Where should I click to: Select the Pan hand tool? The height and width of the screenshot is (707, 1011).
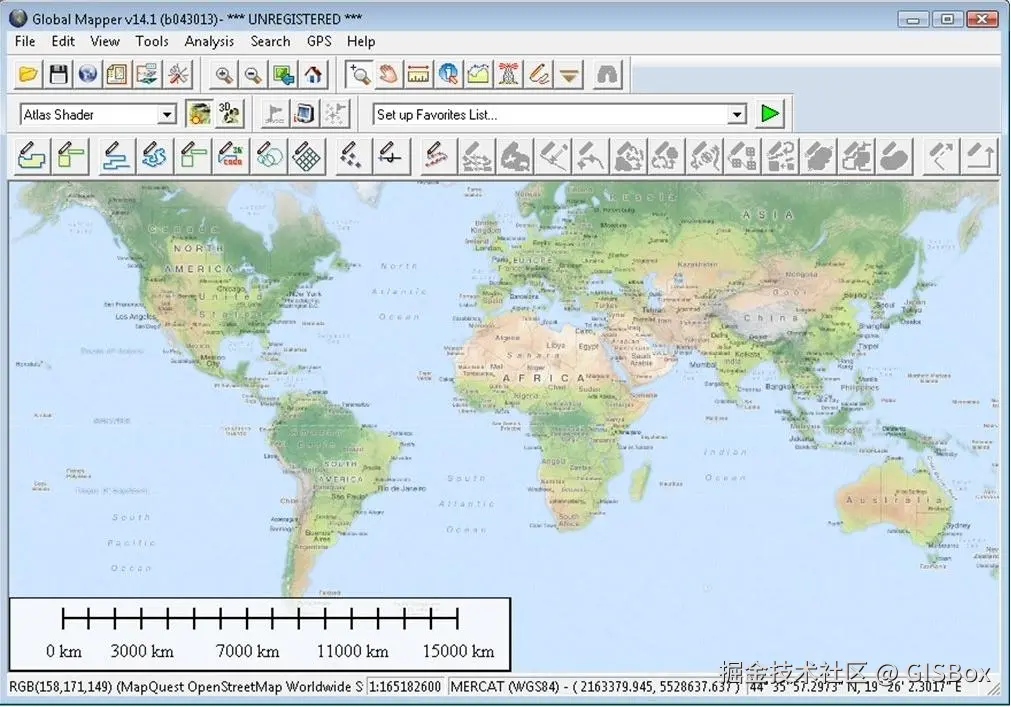pos(388,75)
